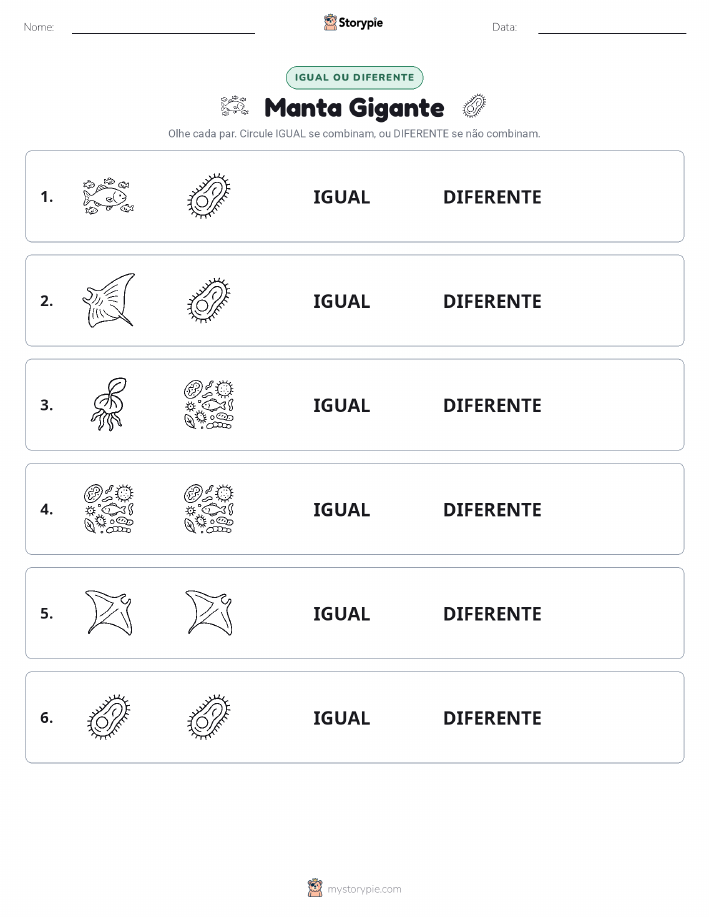Screen dimensions: 709x917
Task: Click the left bacterium picture in row 6
Action: pos(108,716)
